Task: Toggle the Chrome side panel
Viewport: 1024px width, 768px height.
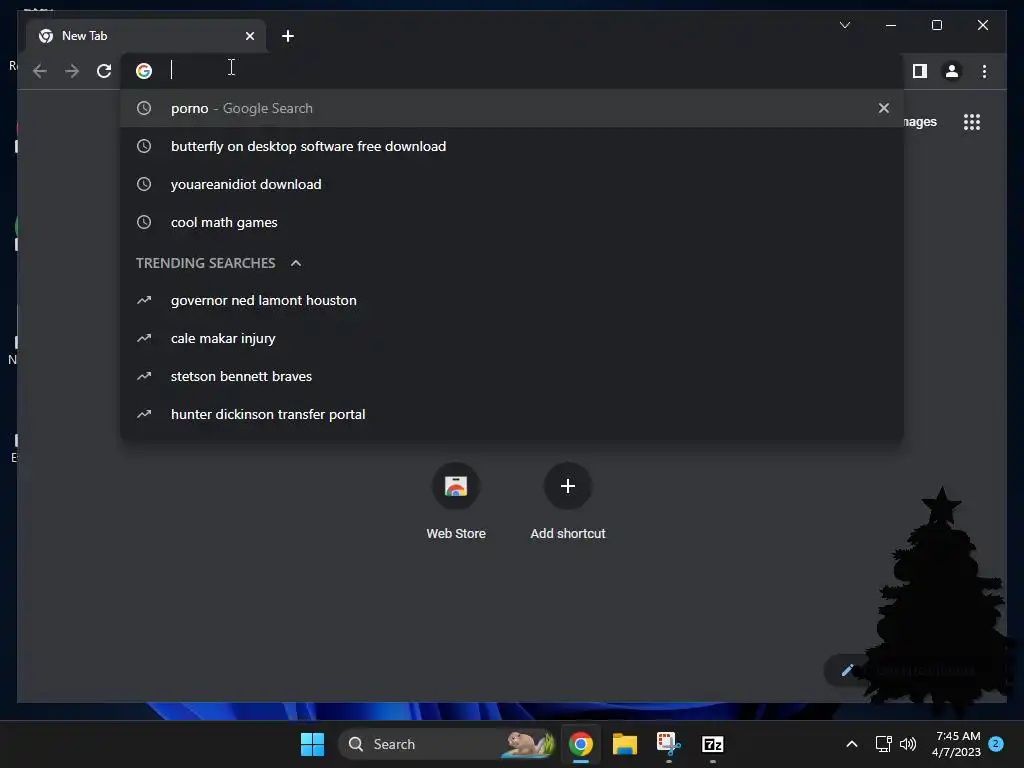Action: (920, 71)
